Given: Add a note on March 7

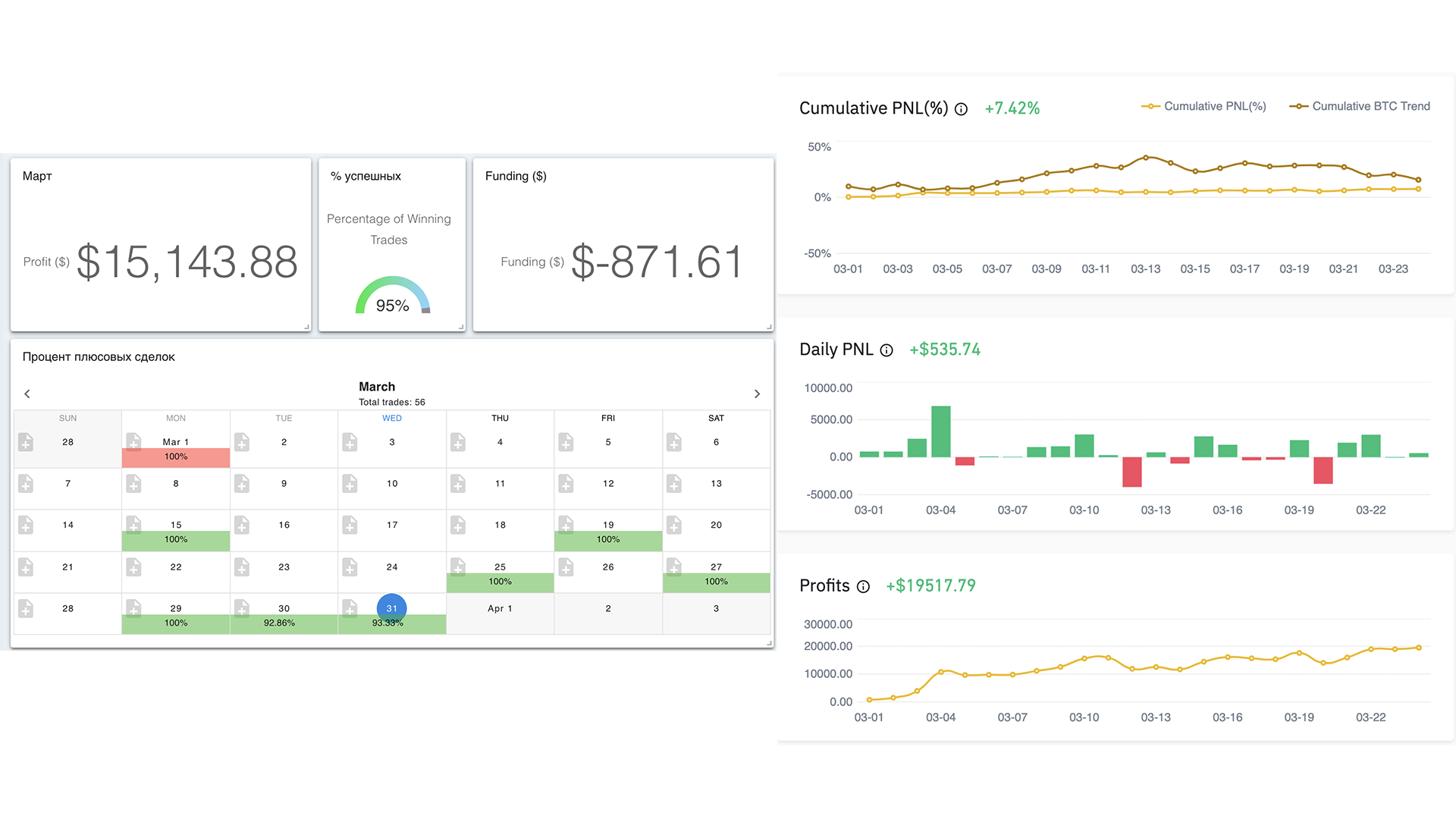Looking at the screenshot, I should pos(26,483).
